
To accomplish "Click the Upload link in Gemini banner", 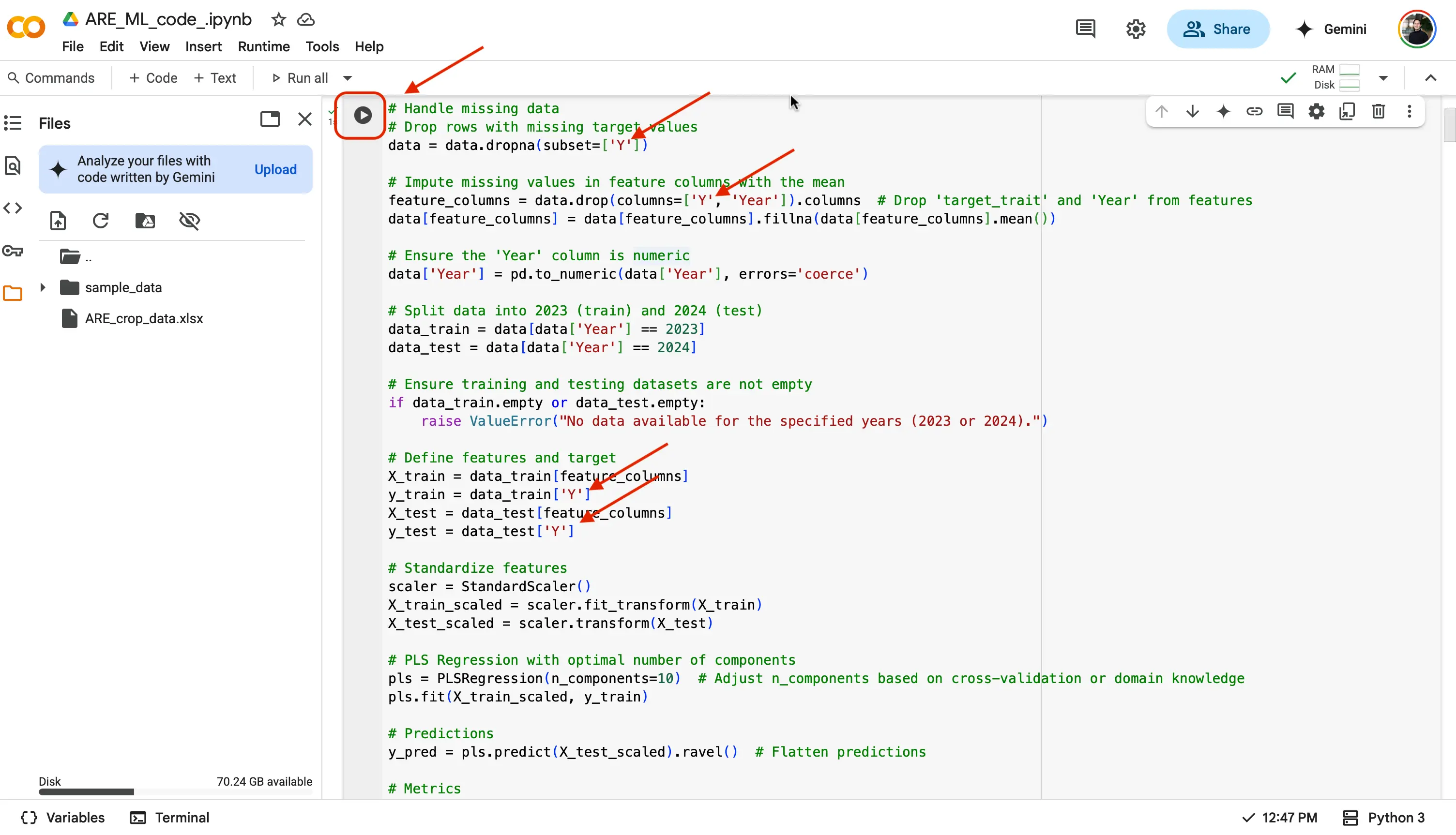I will click(275, 170).
